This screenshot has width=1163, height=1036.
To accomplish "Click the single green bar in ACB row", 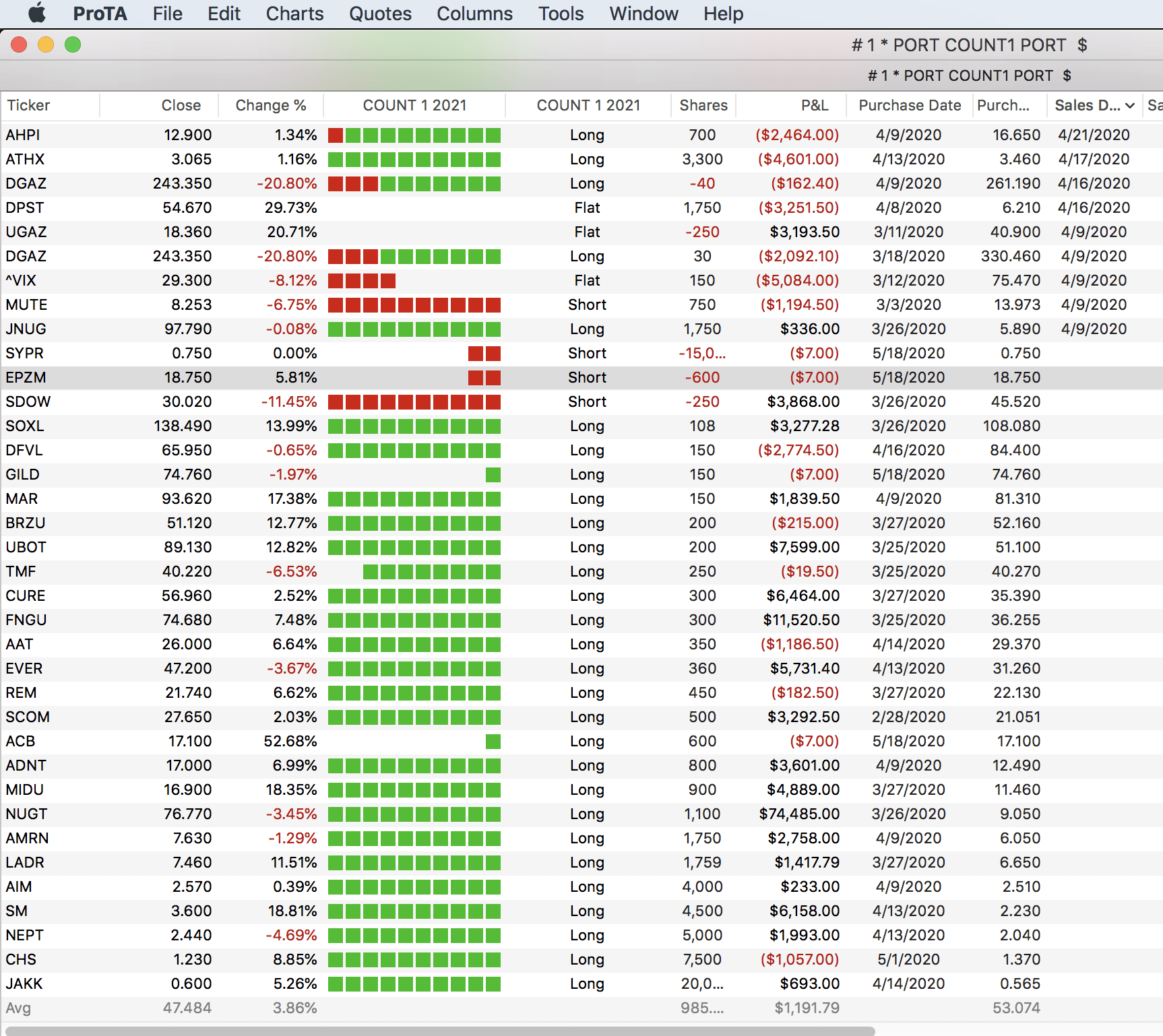I will tap(493, 742).
